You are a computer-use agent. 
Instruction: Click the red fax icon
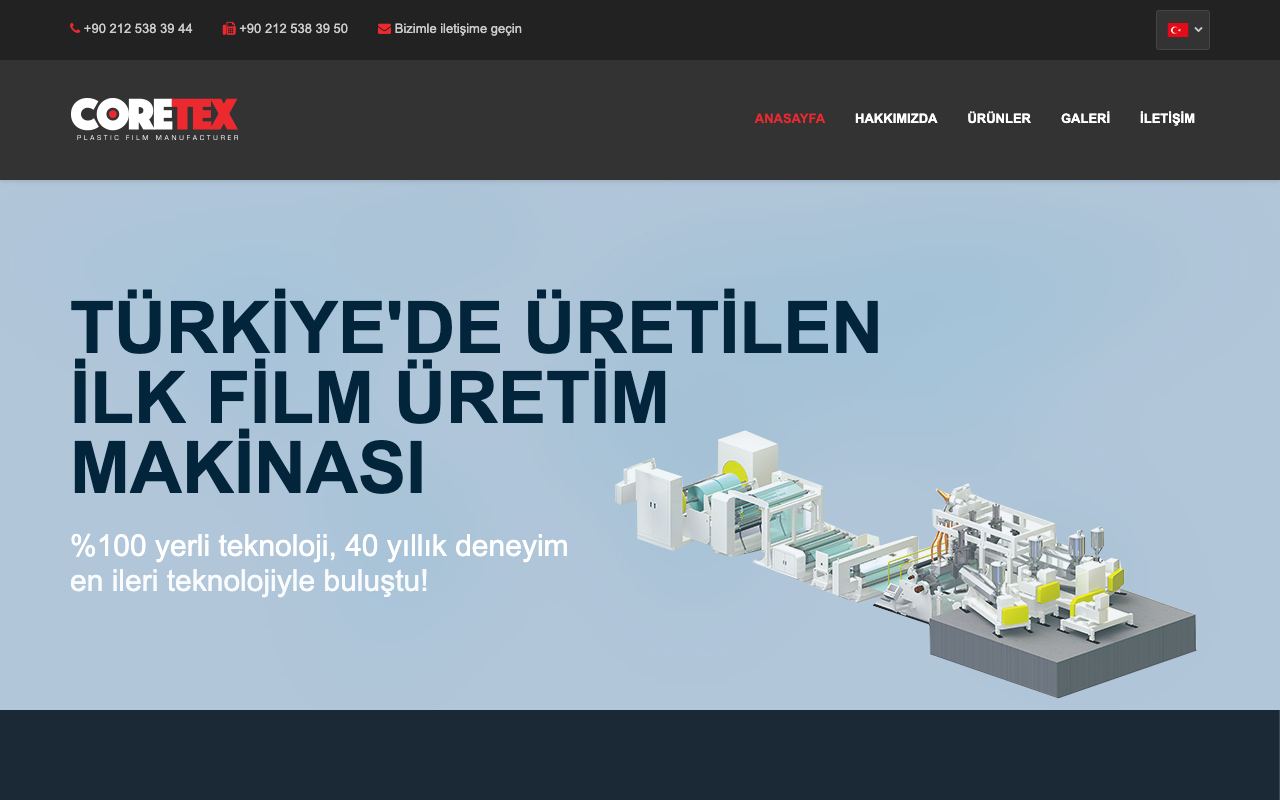point(229,29)
